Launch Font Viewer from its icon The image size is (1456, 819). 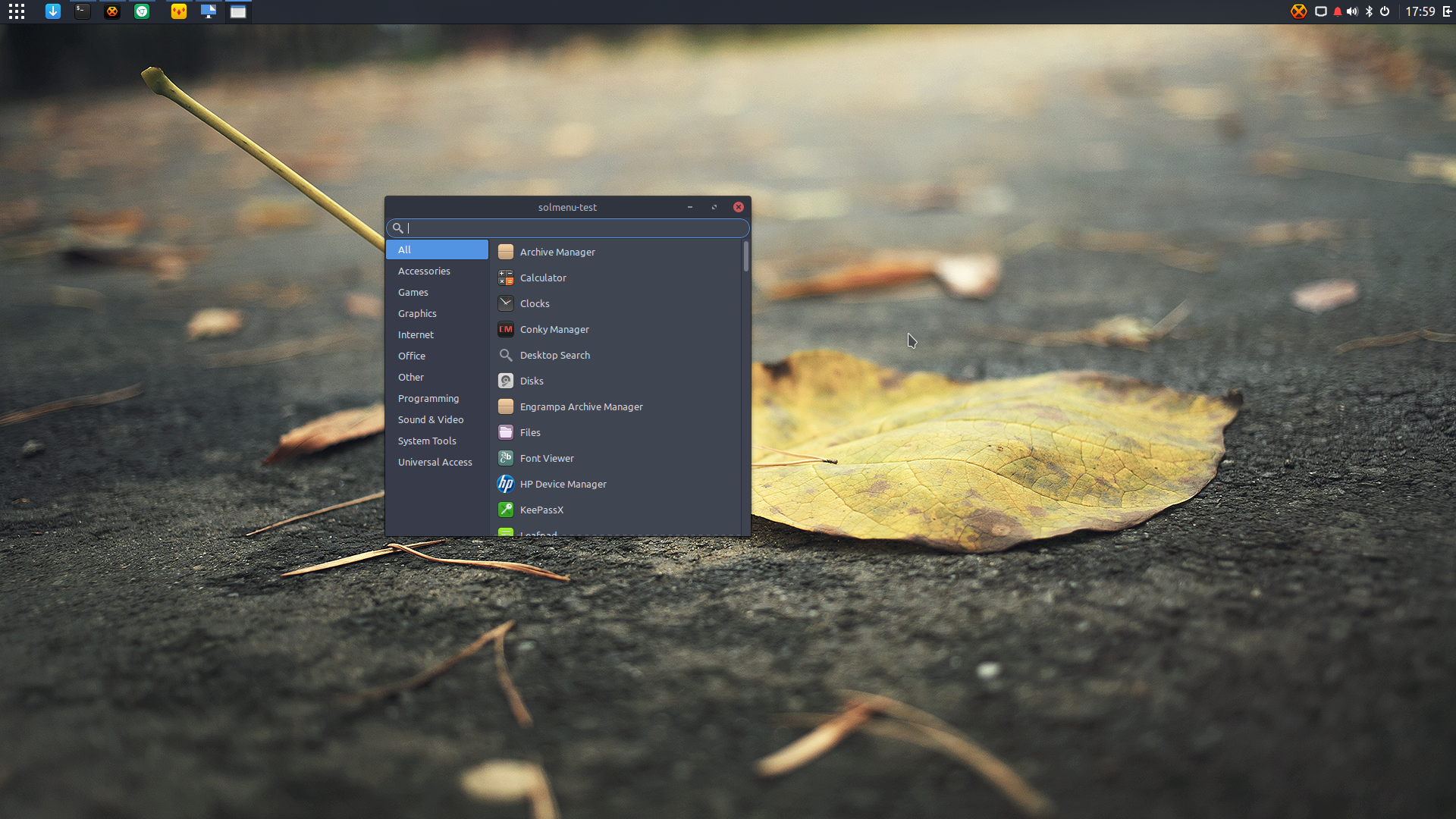coord(506,458)
